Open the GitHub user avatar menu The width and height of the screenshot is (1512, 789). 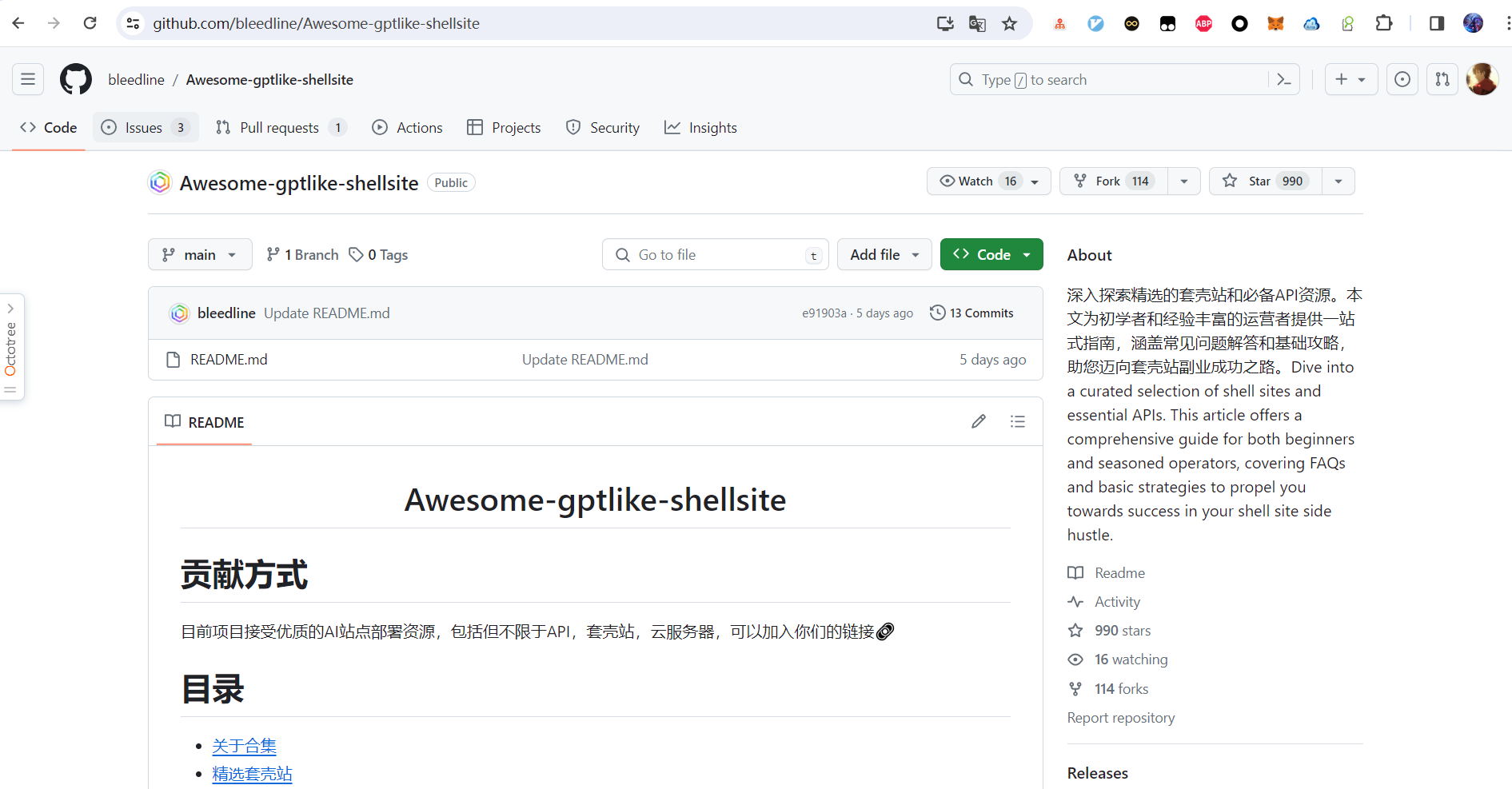point(1482,79)
